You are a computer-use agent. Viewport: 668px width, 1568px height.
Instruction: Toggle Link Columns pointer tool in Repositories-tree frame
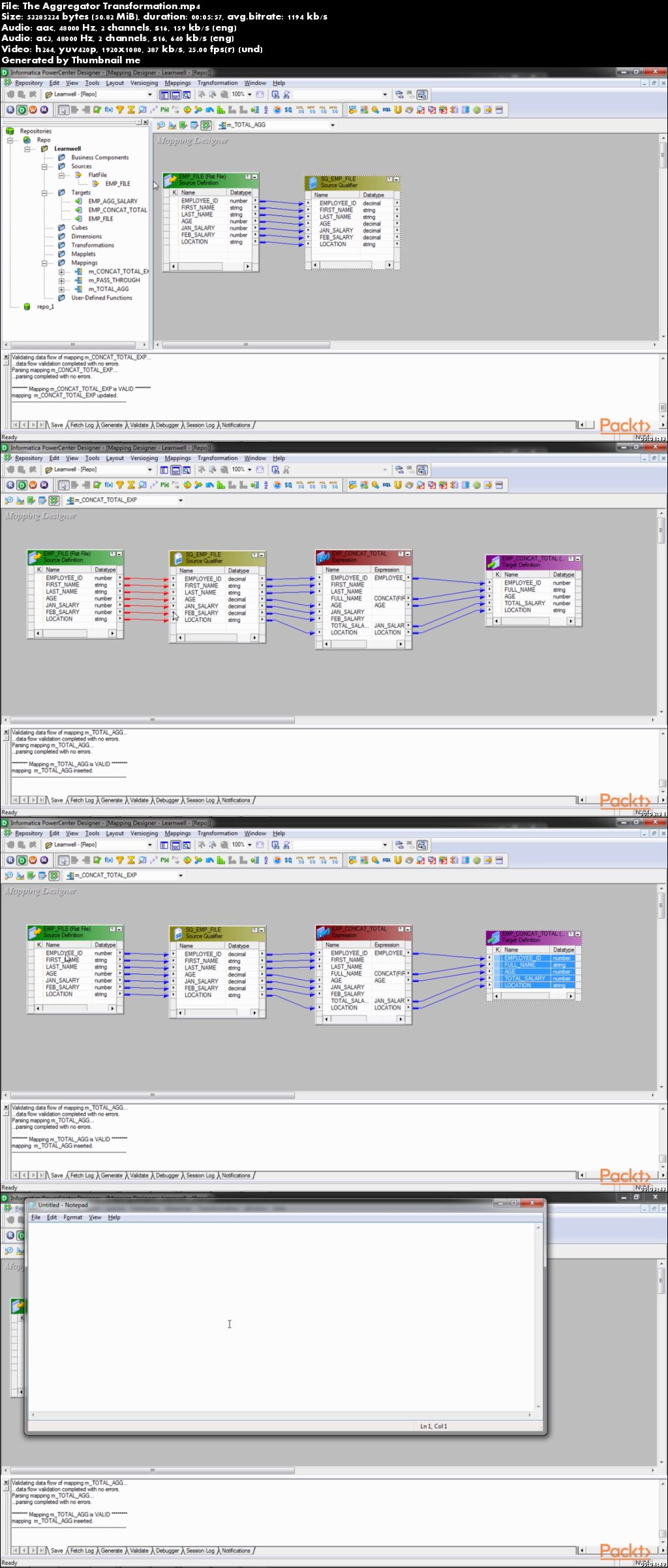64,110
